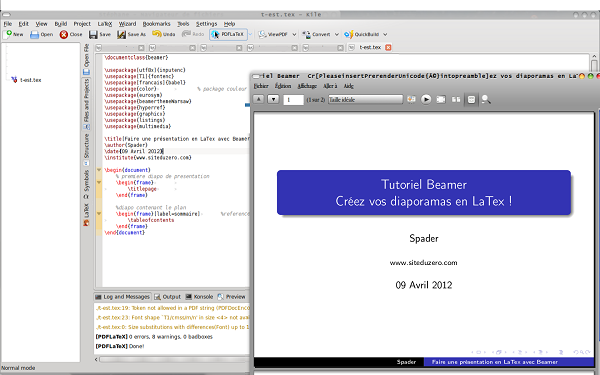
Task: Select t-est.tex in the file sidebar
Action: pos(31,80)
